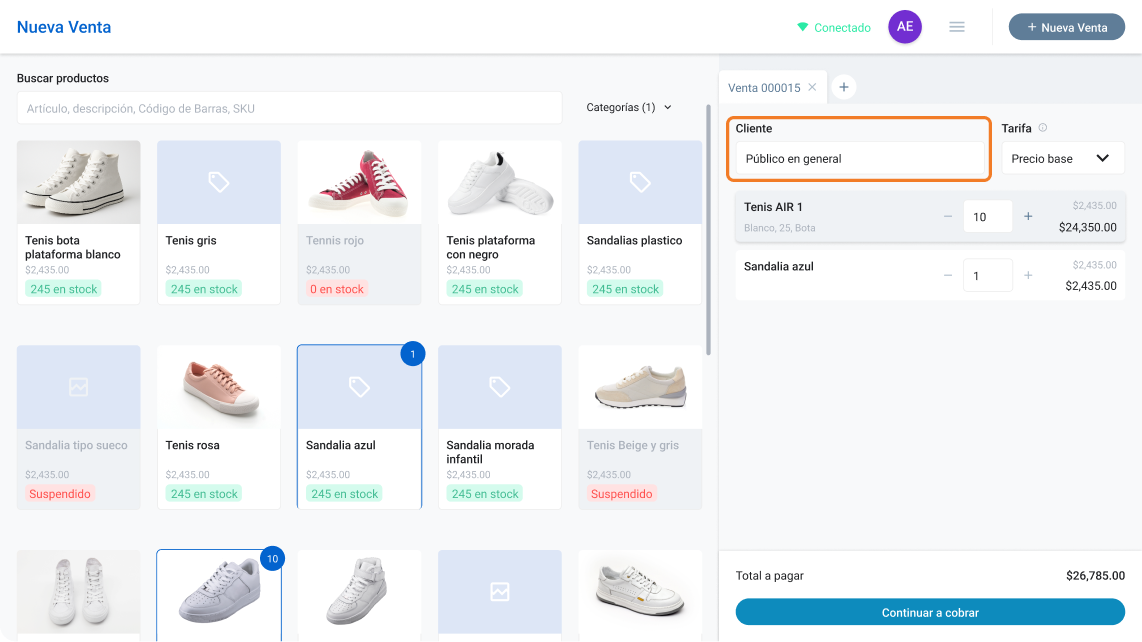Image resolution: width=1142 pixels, height=642 pixels.
Task: Click the Nueva Venta page title
Action: [x=64, y=27]
